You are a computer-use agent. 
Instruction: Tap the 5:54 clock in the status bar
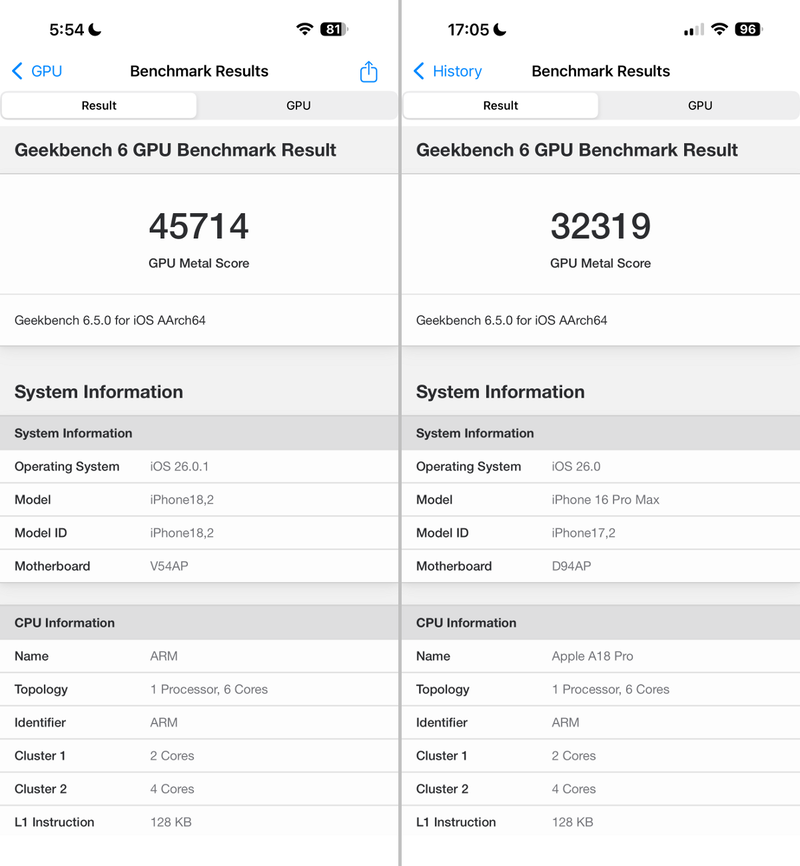coord(64,29)
